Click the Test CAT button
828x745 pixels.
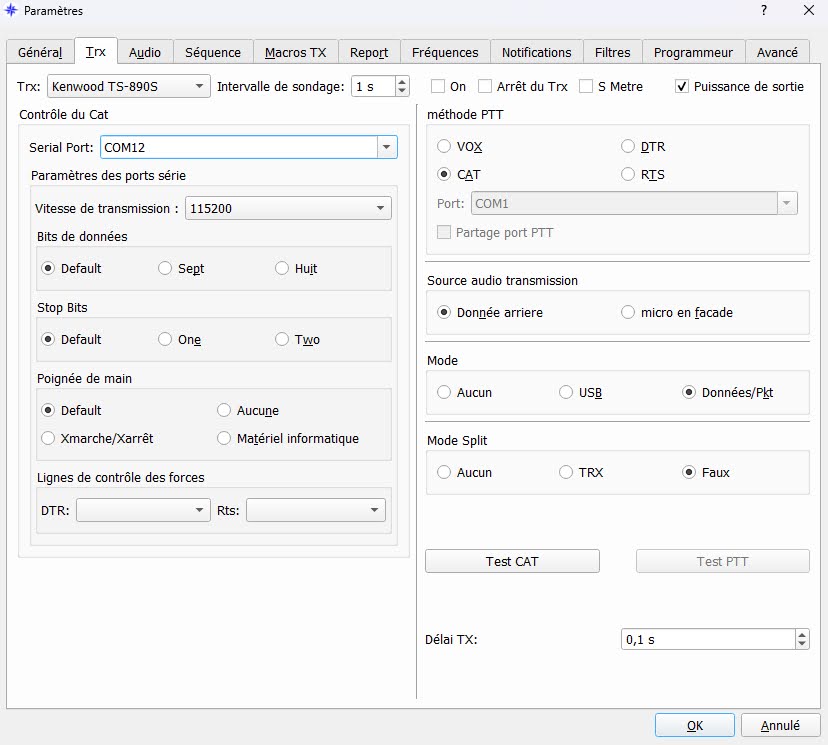[512, 561]
